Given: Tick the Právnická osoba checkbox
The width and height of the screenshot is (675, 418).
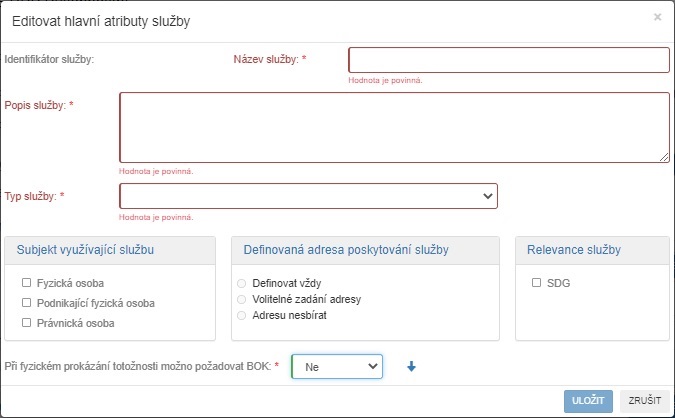Looking at the screenshot, I should click(27, 323).
